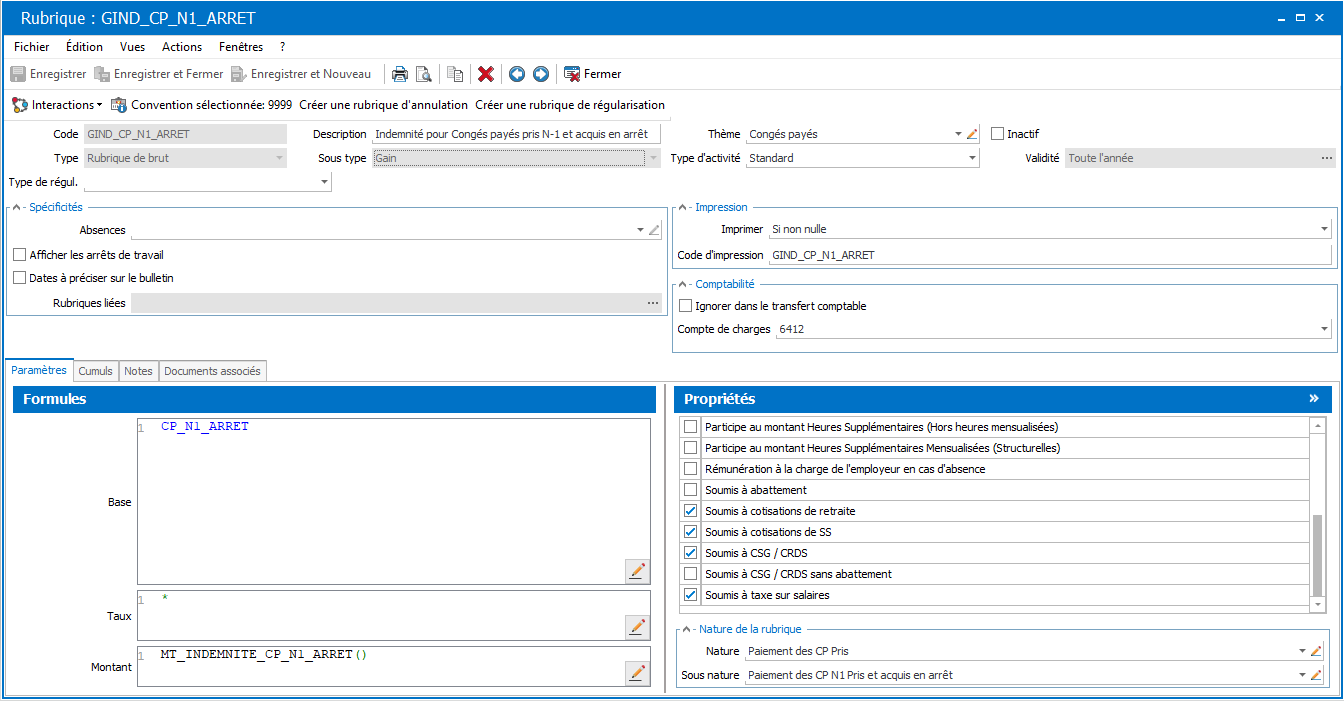Collapse the Propriétés panel with double chevron

point(1314,399)
